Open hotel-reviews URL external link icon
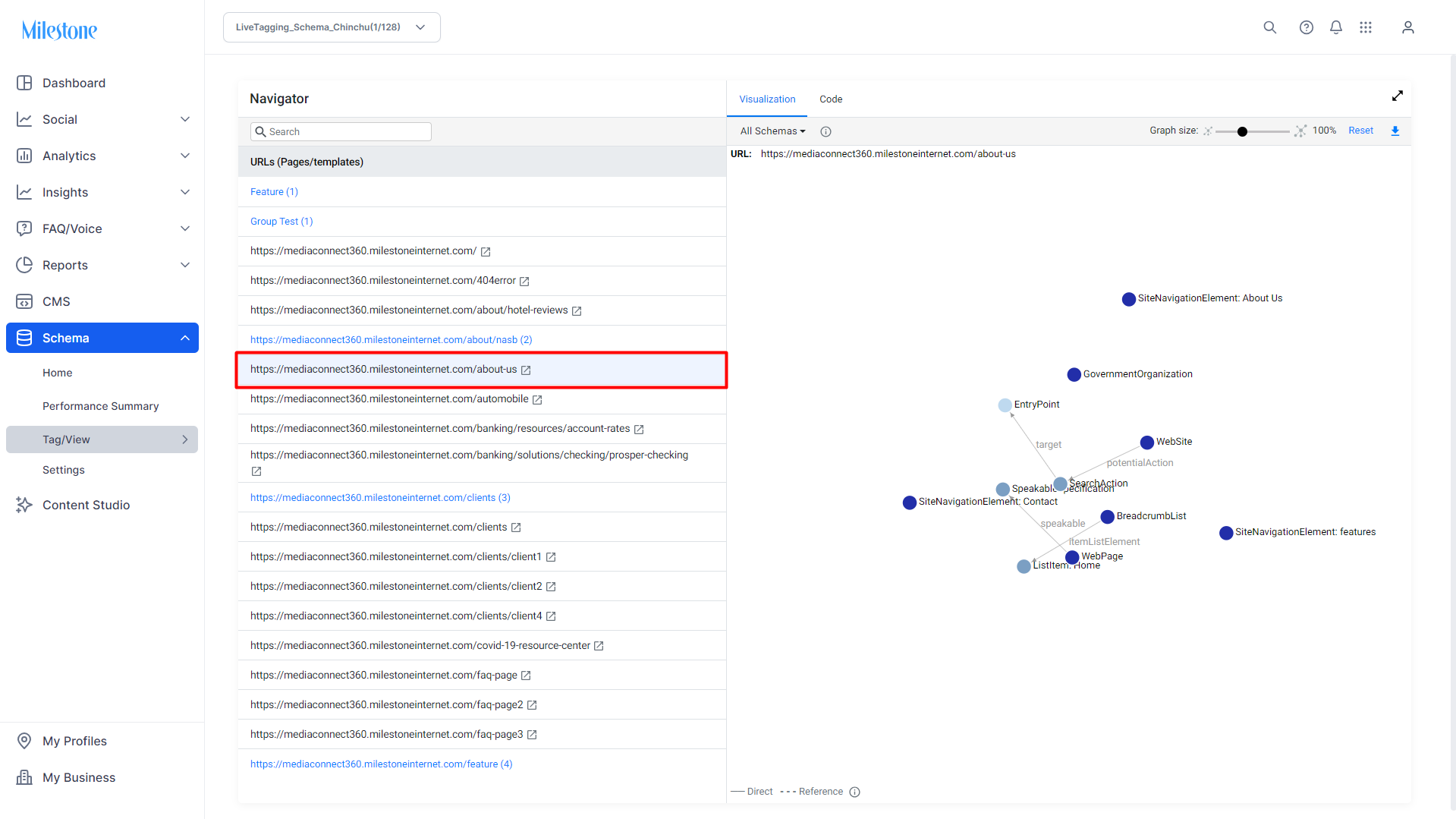 pos(577,311)
